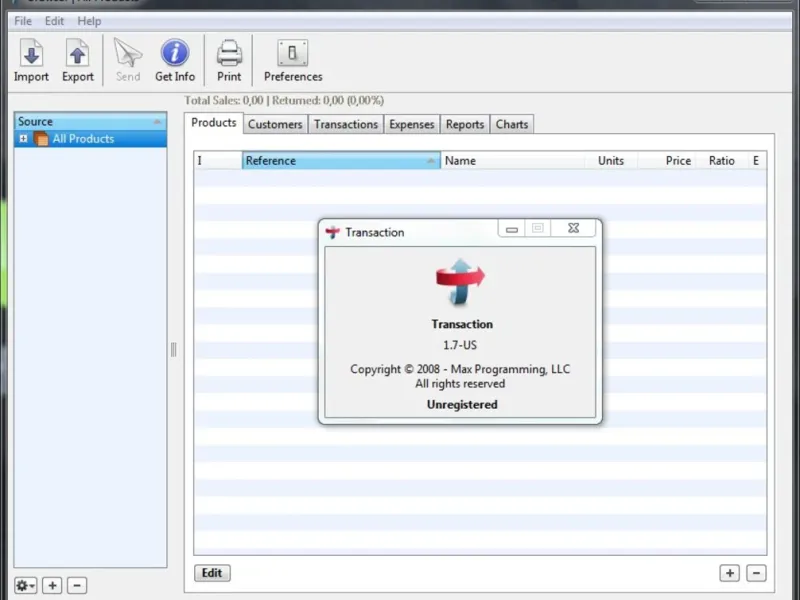The image size is (800, 600).
Task: Click the Ratio column header
Action: (x=721, y=161)
